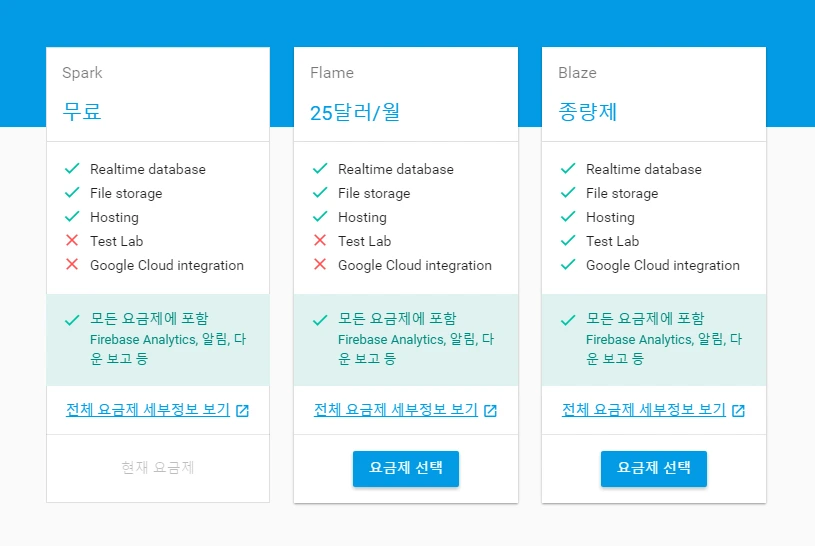The height and width of the screenshot is (546, 815).
Task: Select the Flame plan with 요금제 선택
Action: point(406,468)
